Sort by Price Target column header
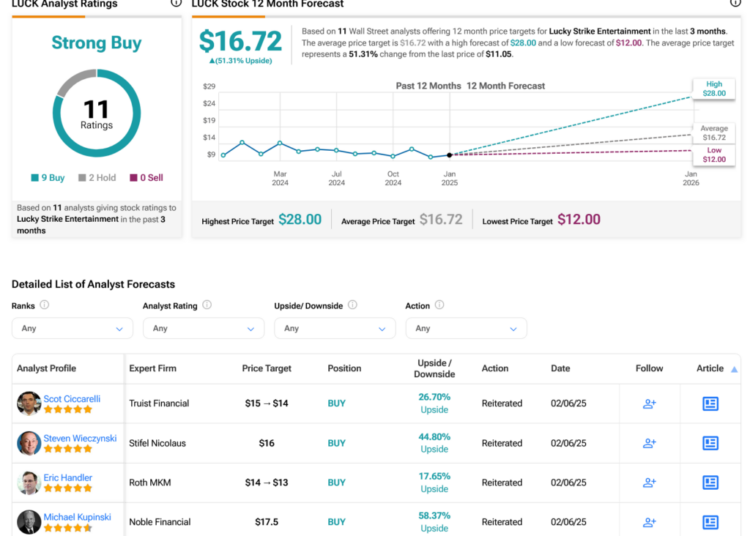This screenshot has height=536, width=750. click(266, 369)
